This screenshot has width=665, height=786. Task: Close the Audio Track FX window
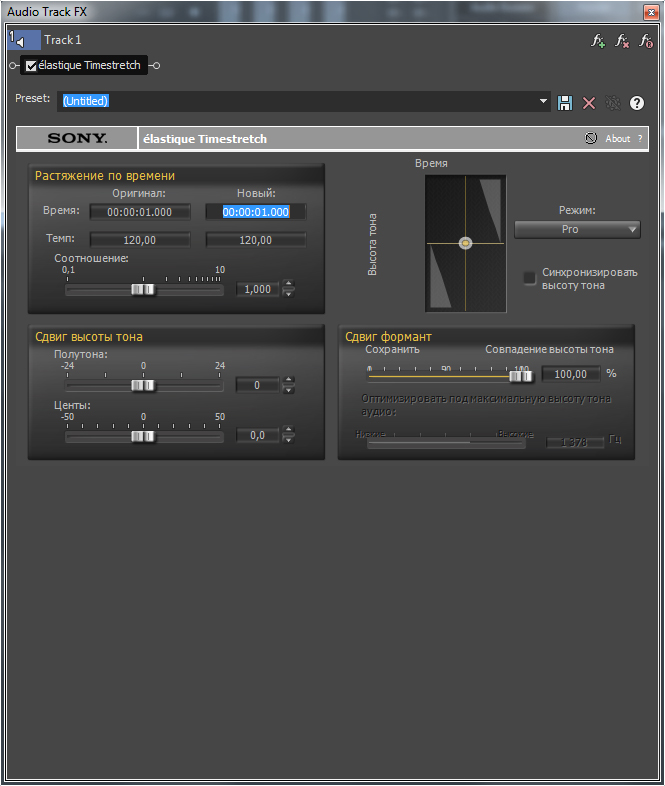tap(651, 12)
